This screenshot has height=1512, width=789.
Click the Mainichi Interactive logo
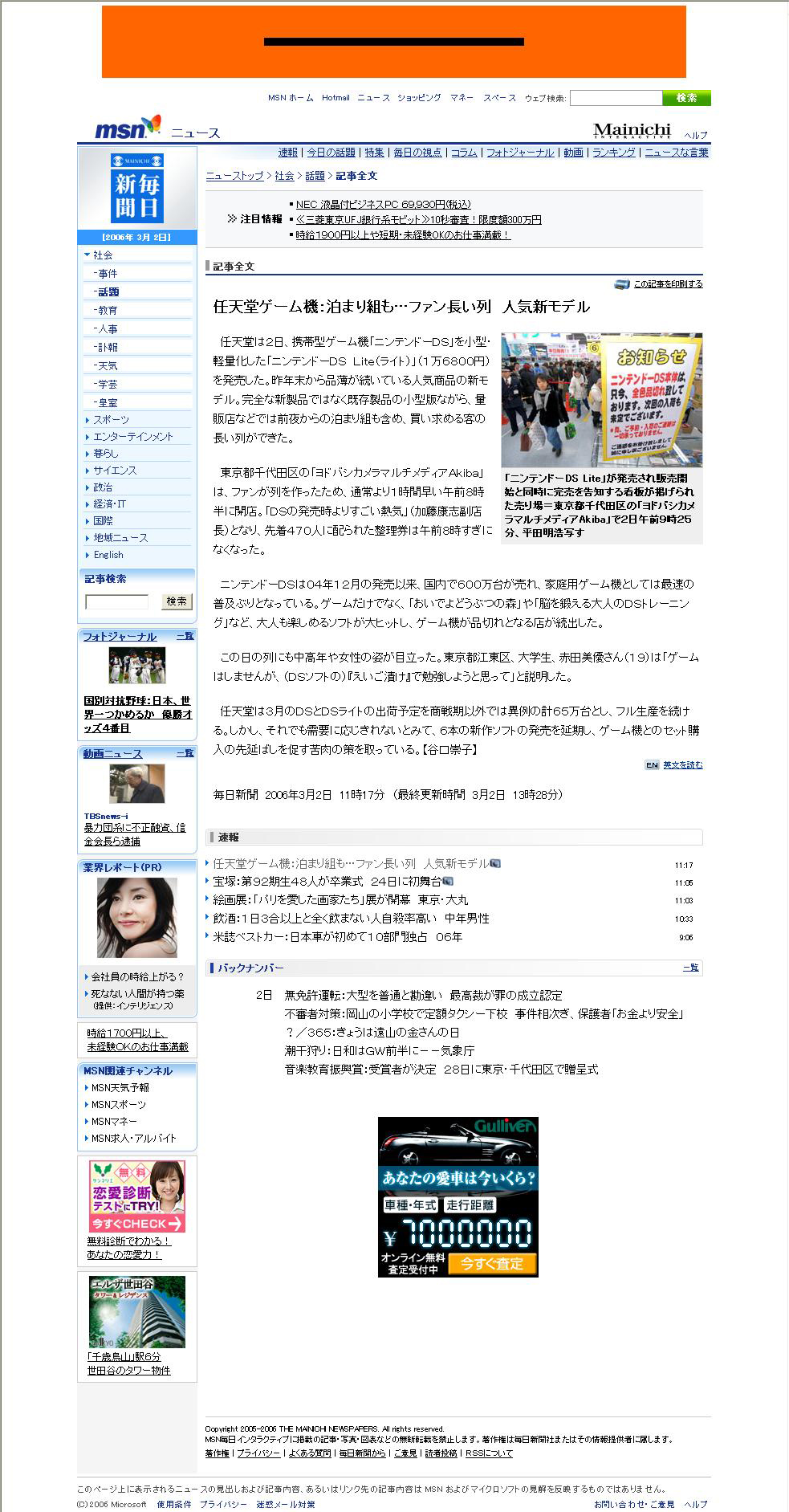[x=632, y=130]
